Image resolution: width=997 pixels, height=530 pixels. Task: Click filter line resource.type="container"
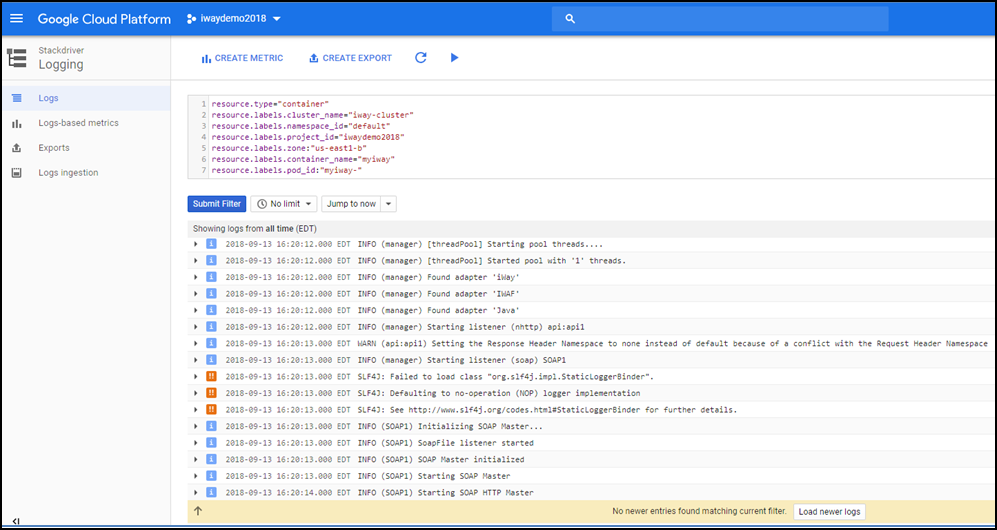pyautogui.click(x=270, y=103)
